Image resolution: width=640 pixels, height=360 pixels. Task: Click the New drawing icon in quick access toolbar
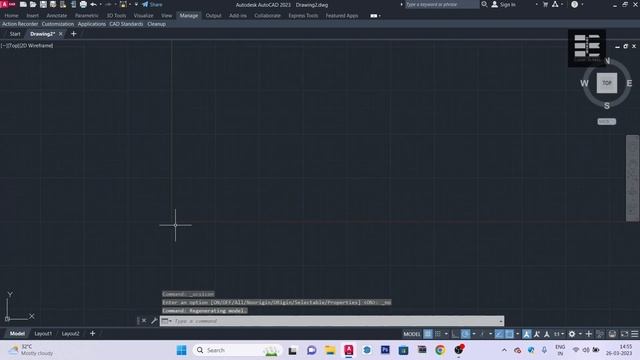coord(23,4)
